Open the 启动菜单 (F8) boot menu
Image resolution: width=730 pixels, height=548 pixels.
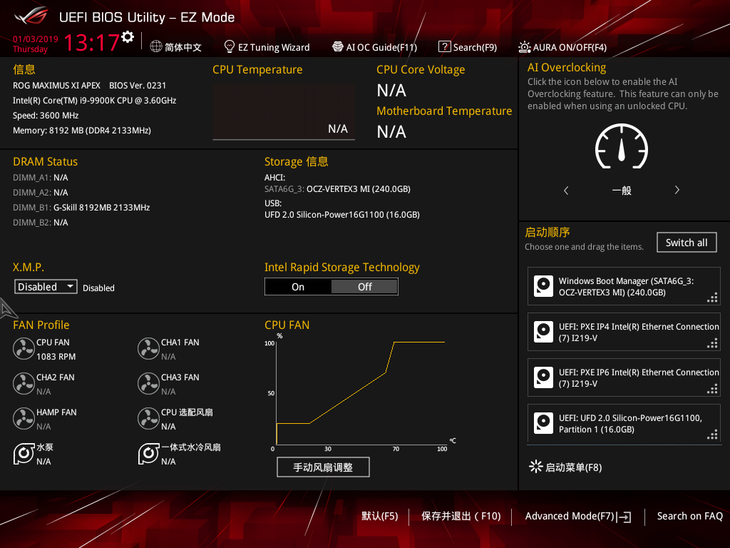tap(566, 467)
